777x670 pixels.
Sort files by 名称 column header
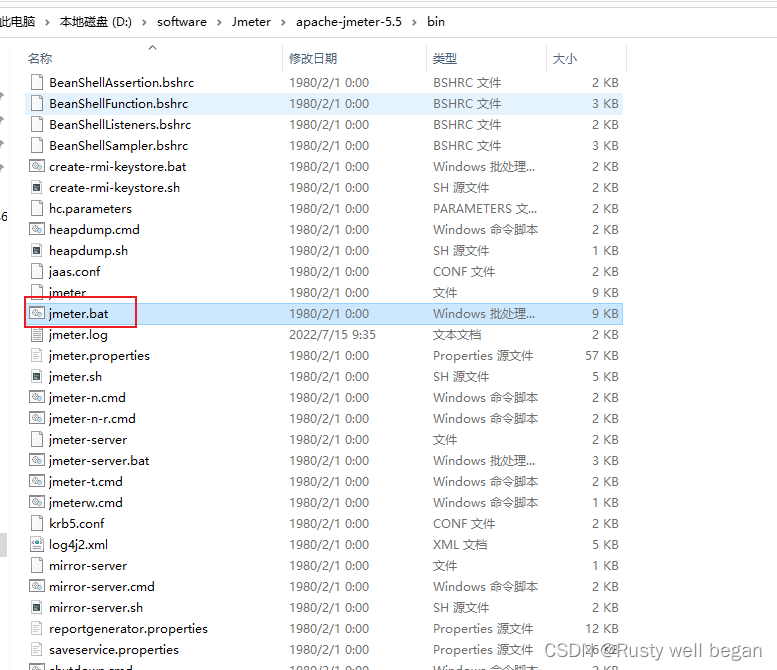(40, 58)
